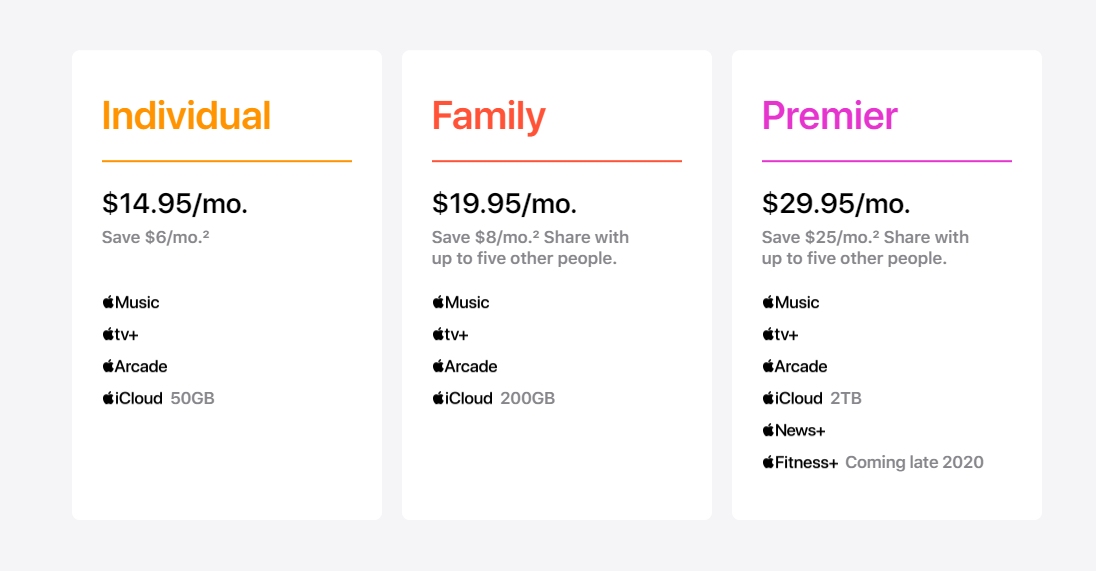This screenshot has width=1096, height=571.
Task: Click the Coming late 2020 label
Action: point(914,462)
